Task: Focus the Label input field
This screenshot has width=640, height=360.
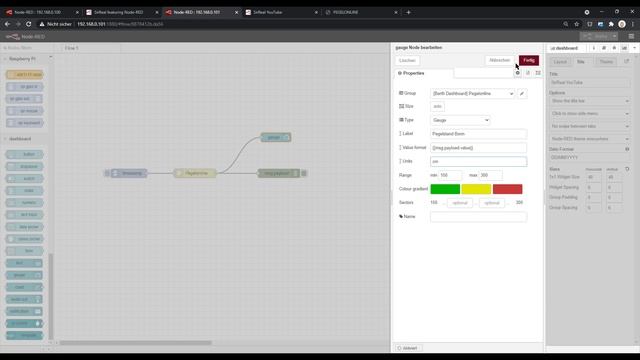Action: tap(478, 134)
